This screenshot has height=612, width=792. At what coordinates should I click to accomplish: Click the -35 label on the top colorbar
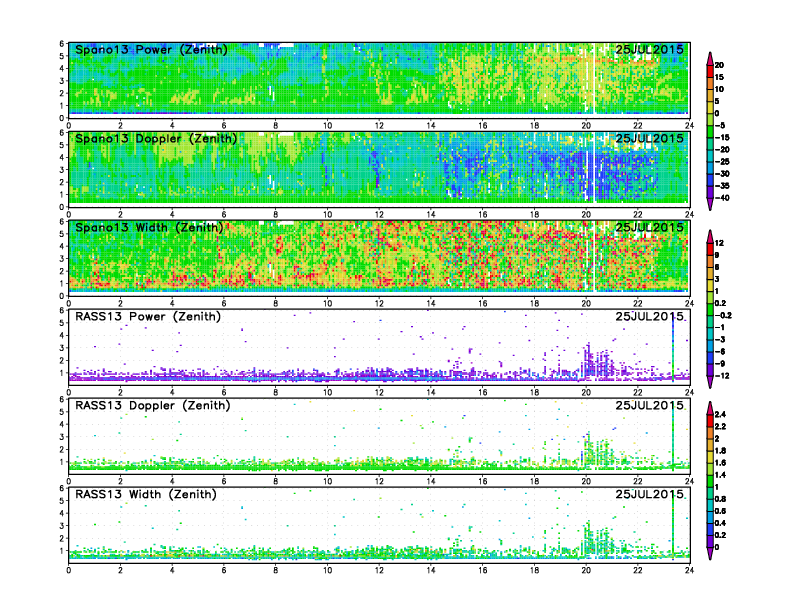click(x=722, y=186)
